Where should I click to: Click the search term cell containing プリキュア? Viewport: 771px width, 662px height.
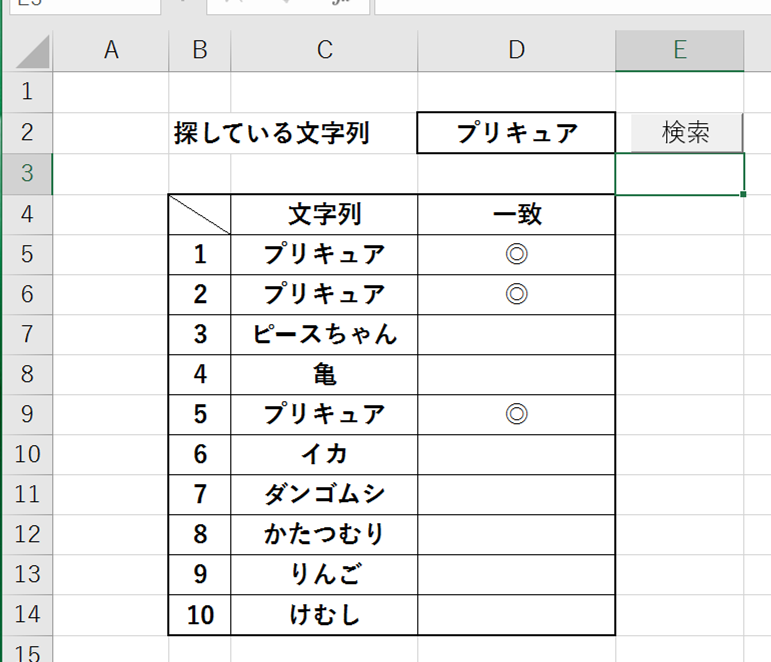(x=516, y=133)
